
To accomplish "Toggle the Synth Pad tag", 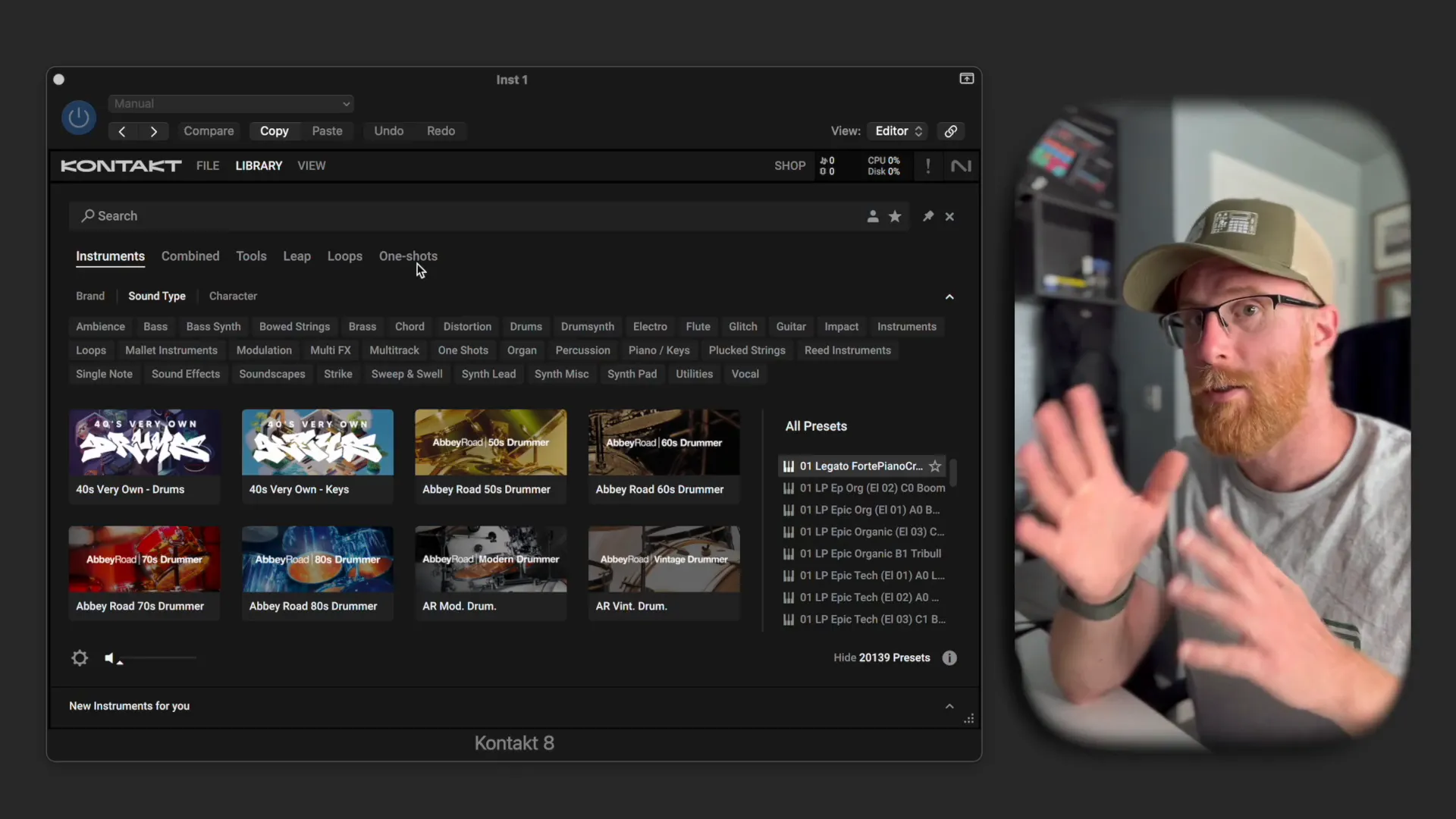I will click(632, 374).
